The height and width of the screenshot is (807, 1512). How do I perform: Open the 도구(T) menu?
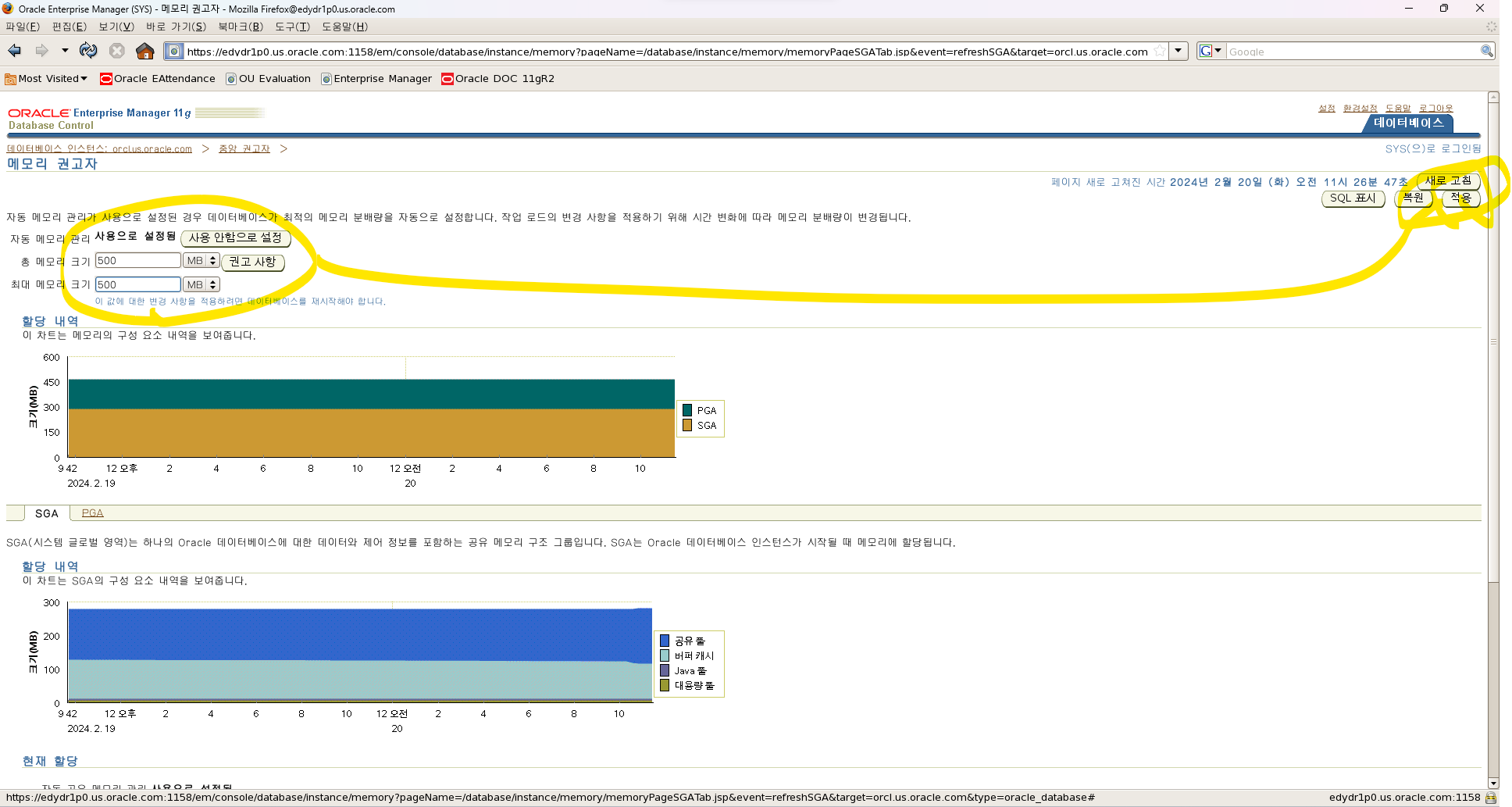coord(292,27)
